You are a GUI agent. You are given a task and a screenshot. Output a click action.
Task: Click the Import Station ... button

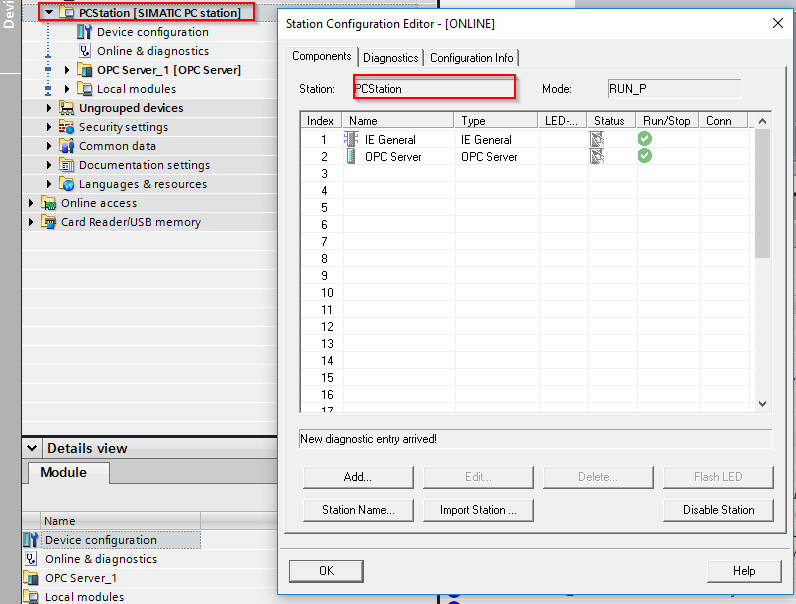[478, 510]
